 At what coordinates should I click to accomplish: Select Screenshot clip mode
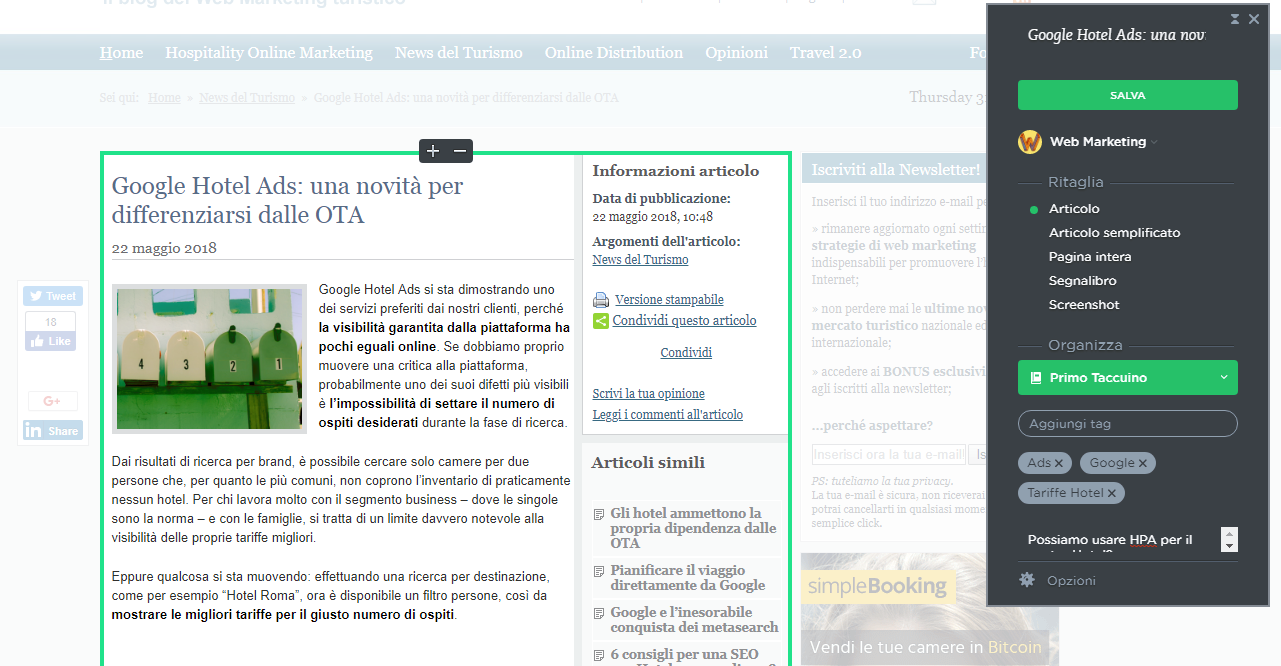1084,305
